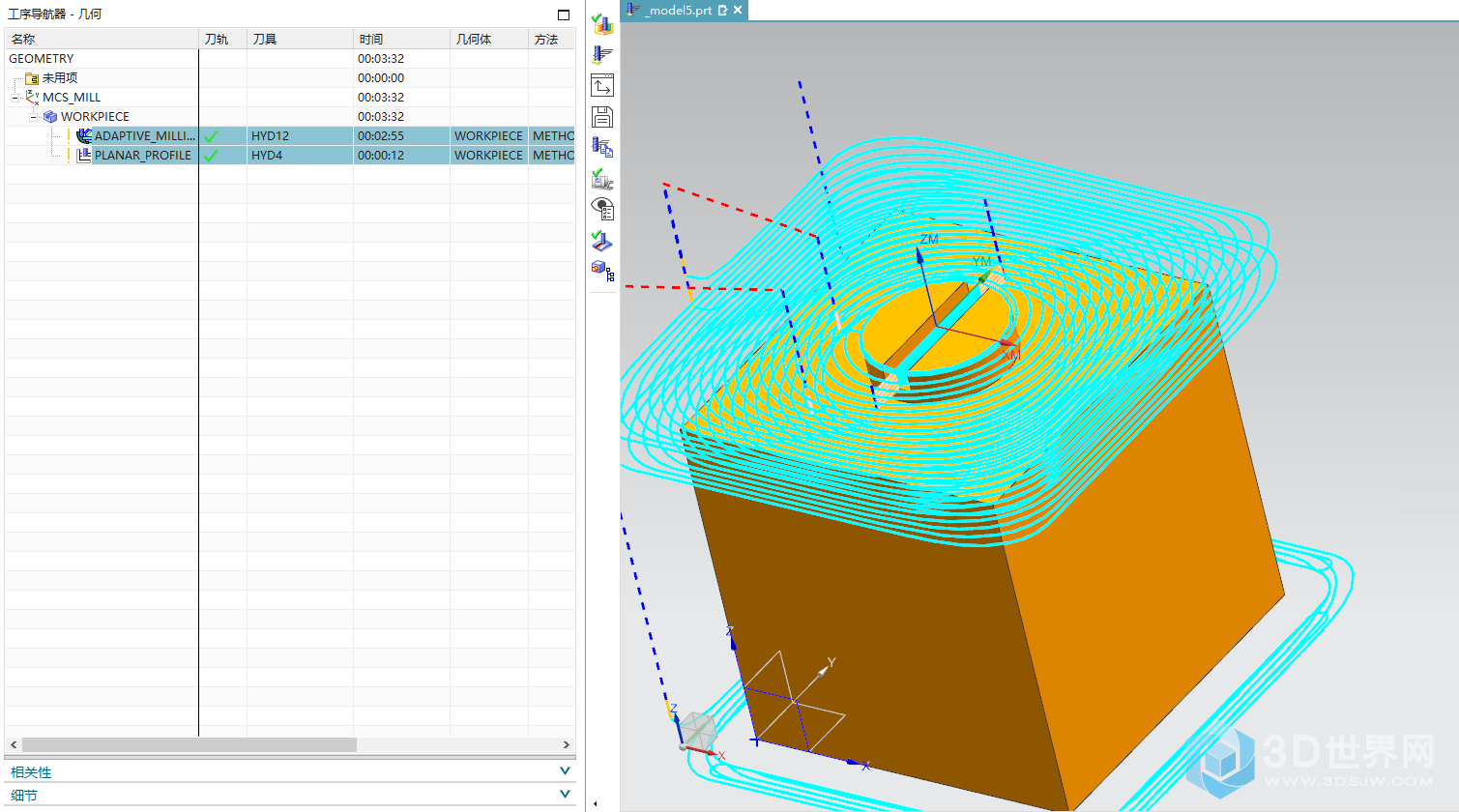Click the verify toolpath icon at top of sidebar

pyautogui.click(x=602, y=24)
